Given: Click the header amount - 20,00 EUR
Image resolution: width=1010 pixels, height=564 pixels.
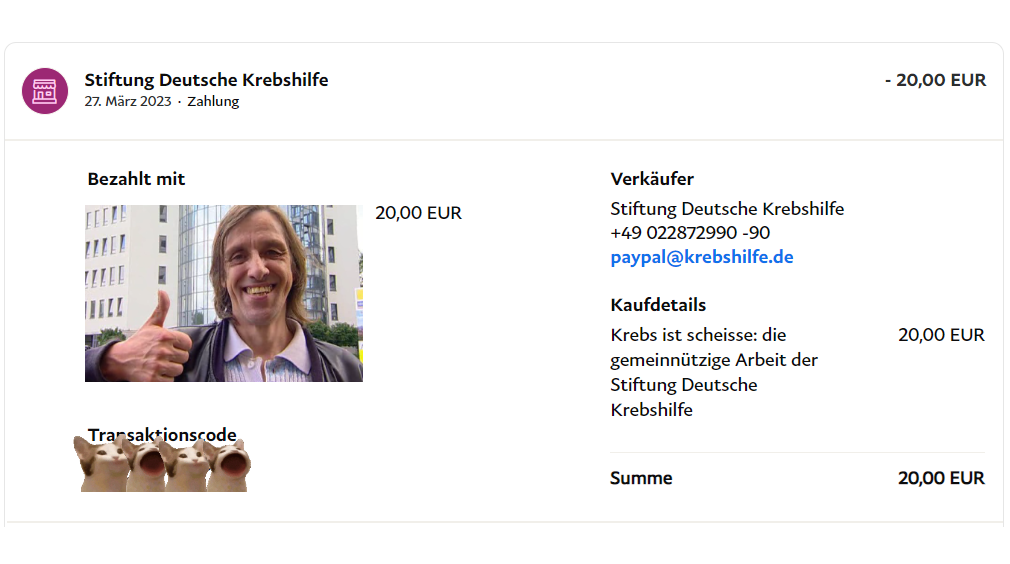Looking at the screenshot, I should pos(935,80).
